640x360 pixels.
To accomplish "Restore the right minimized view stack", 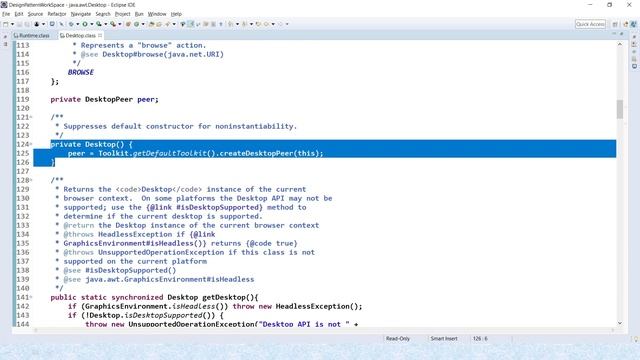I will coord(634,36).
